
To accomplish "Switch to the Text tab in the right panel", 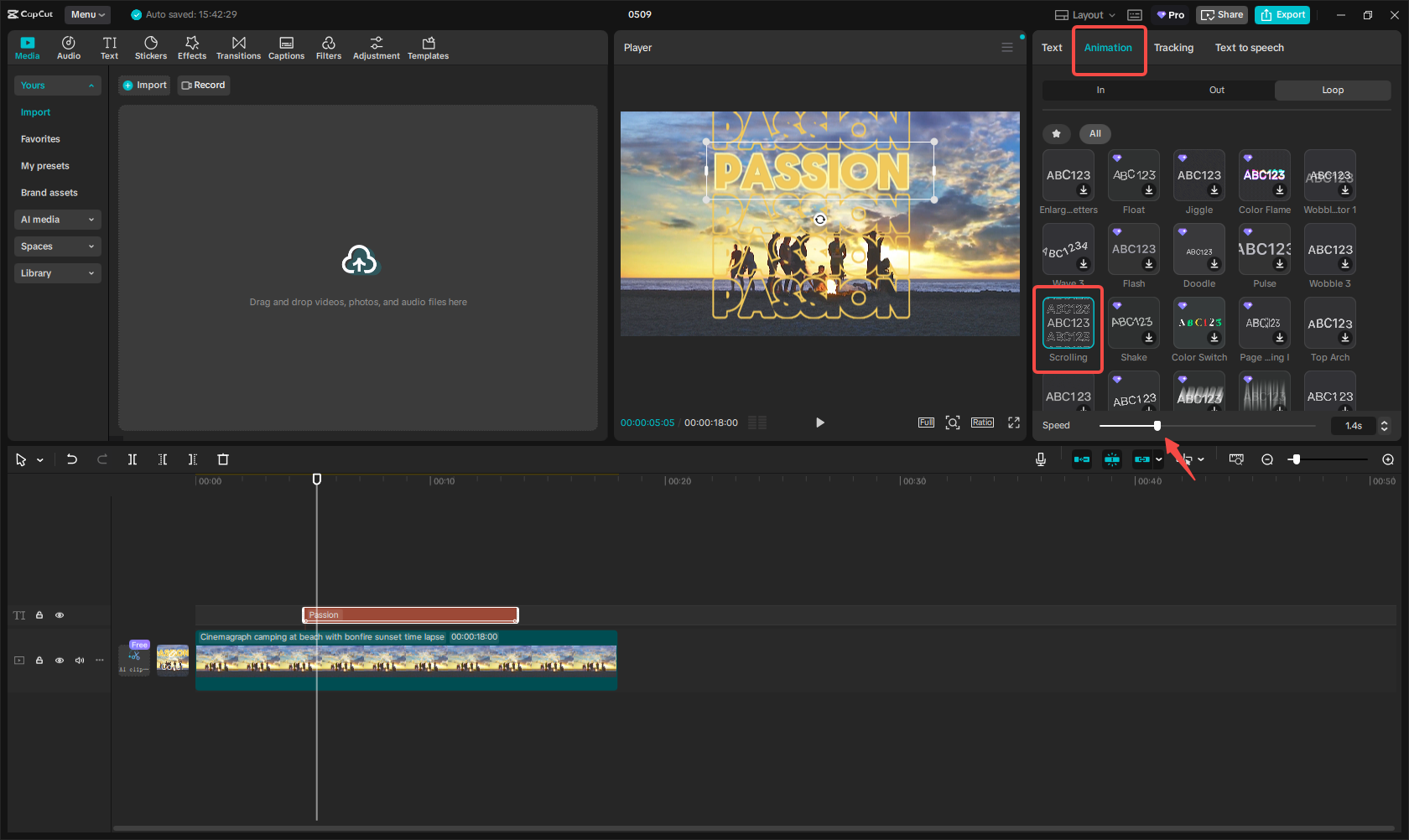I will (1052, 48).
